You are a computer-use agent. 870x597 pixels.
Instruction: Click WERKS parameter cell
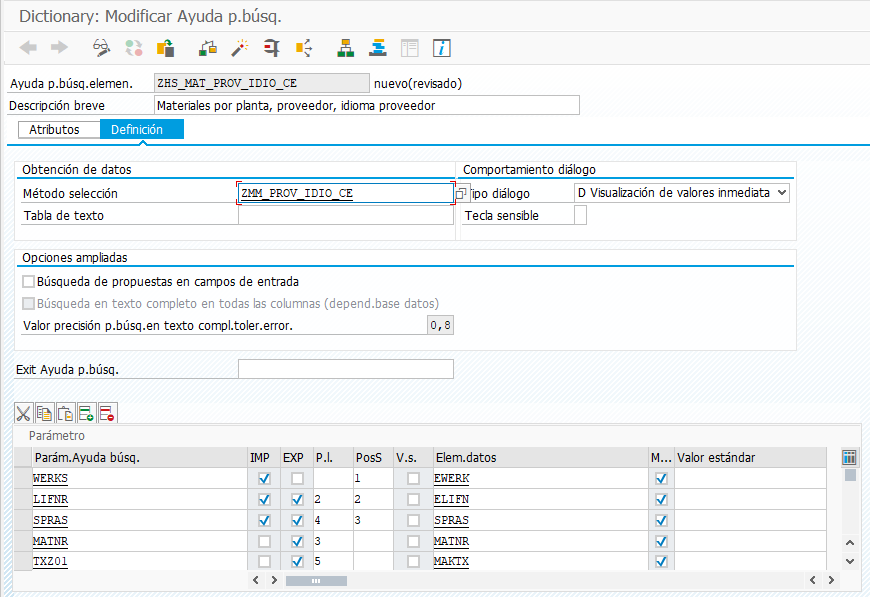pyautogui.click(x=139, y=478)
